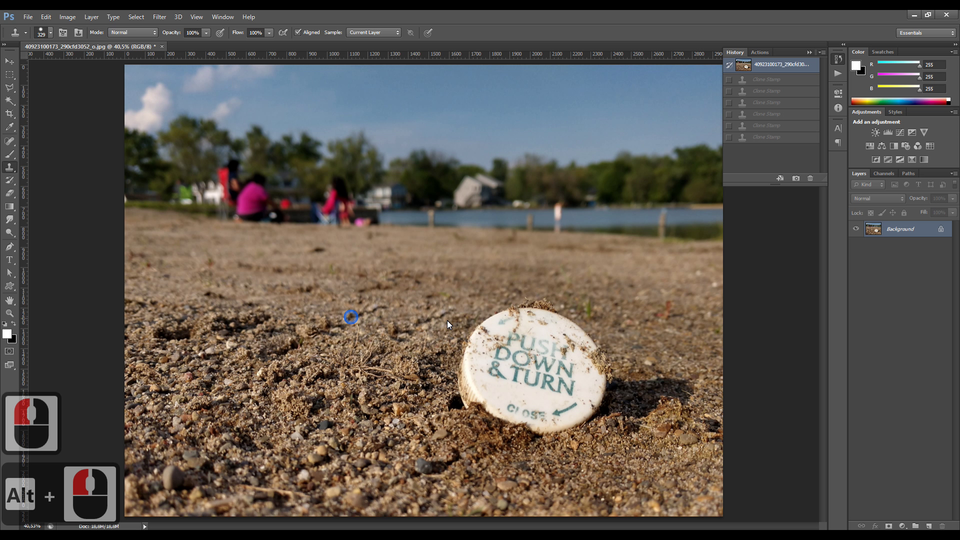Select the Brush tool
This screenshot has width=960, height=540.
[9, 154]
